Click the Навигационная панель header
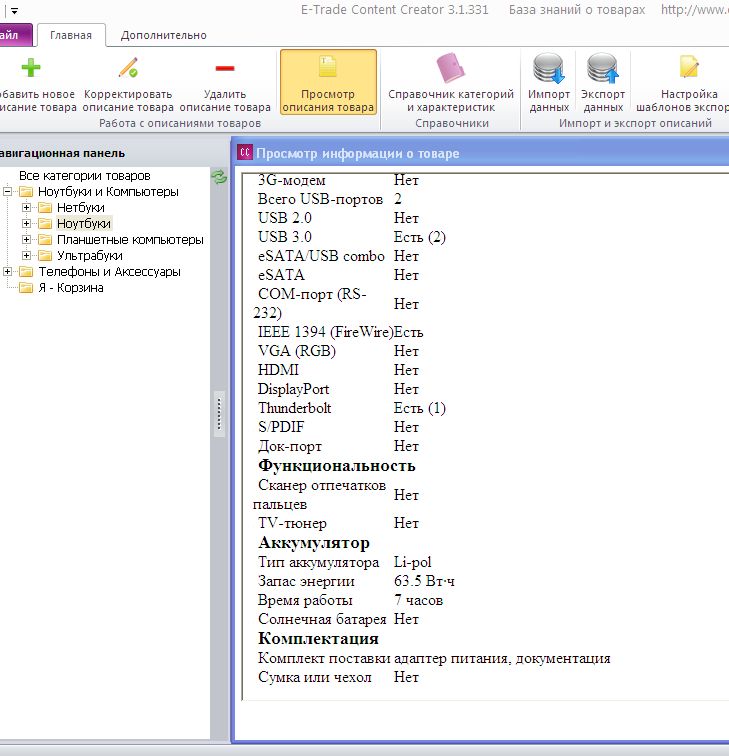 62,153
